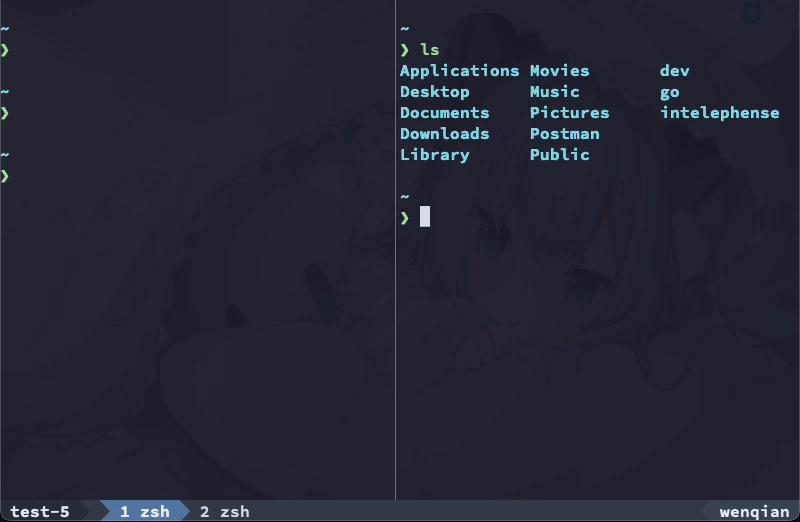Screen dimensions: 800x522
Task: Click the Music directory entry
Action: (555, 92)
